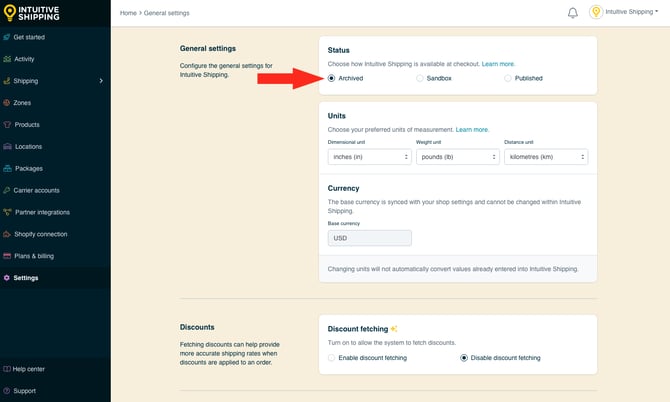Open Carrier accounts
Viewport: 670px width, 402px height.
[x=36, y=190]
